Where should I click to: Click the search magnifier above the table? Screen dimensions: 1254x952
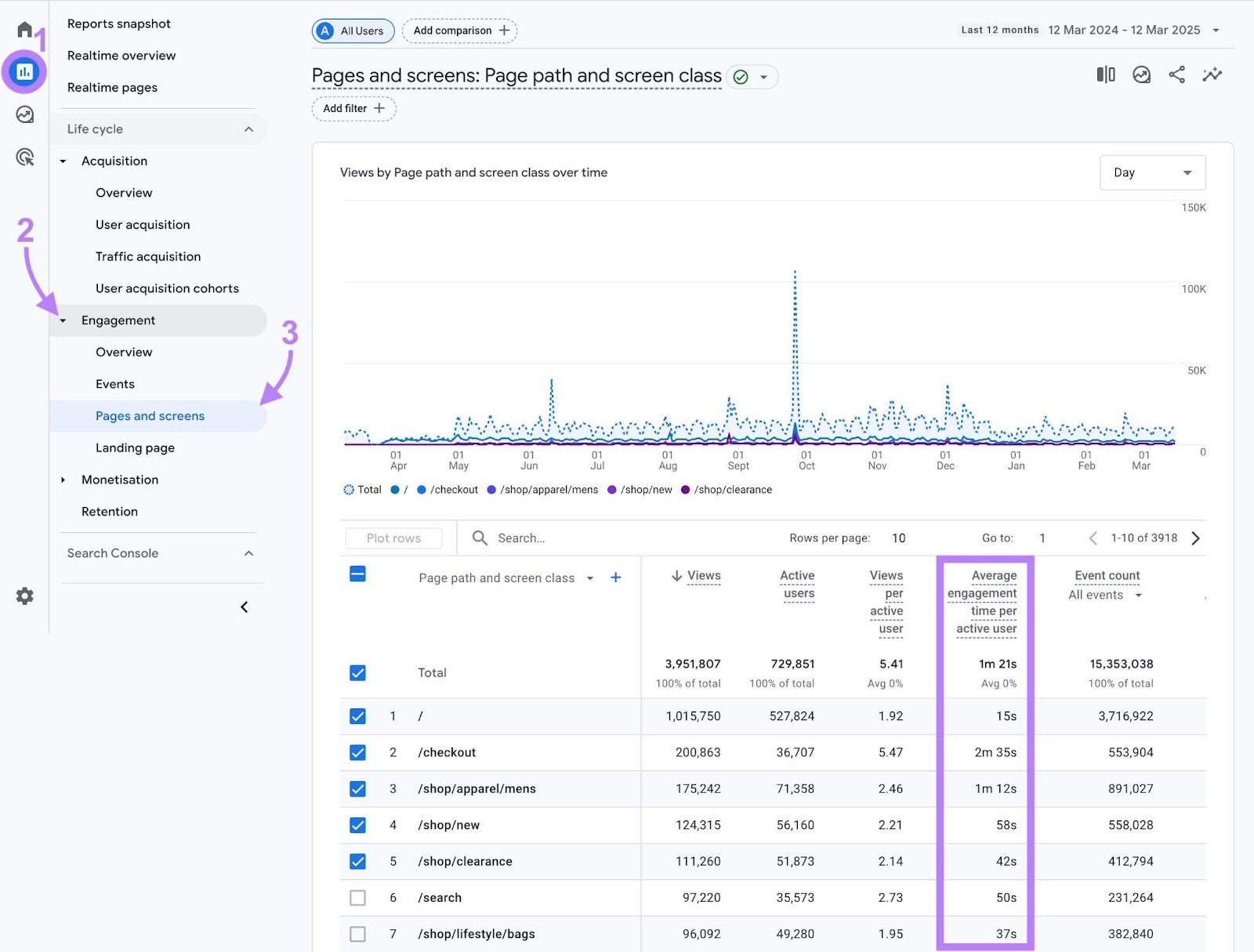point(478,538)
